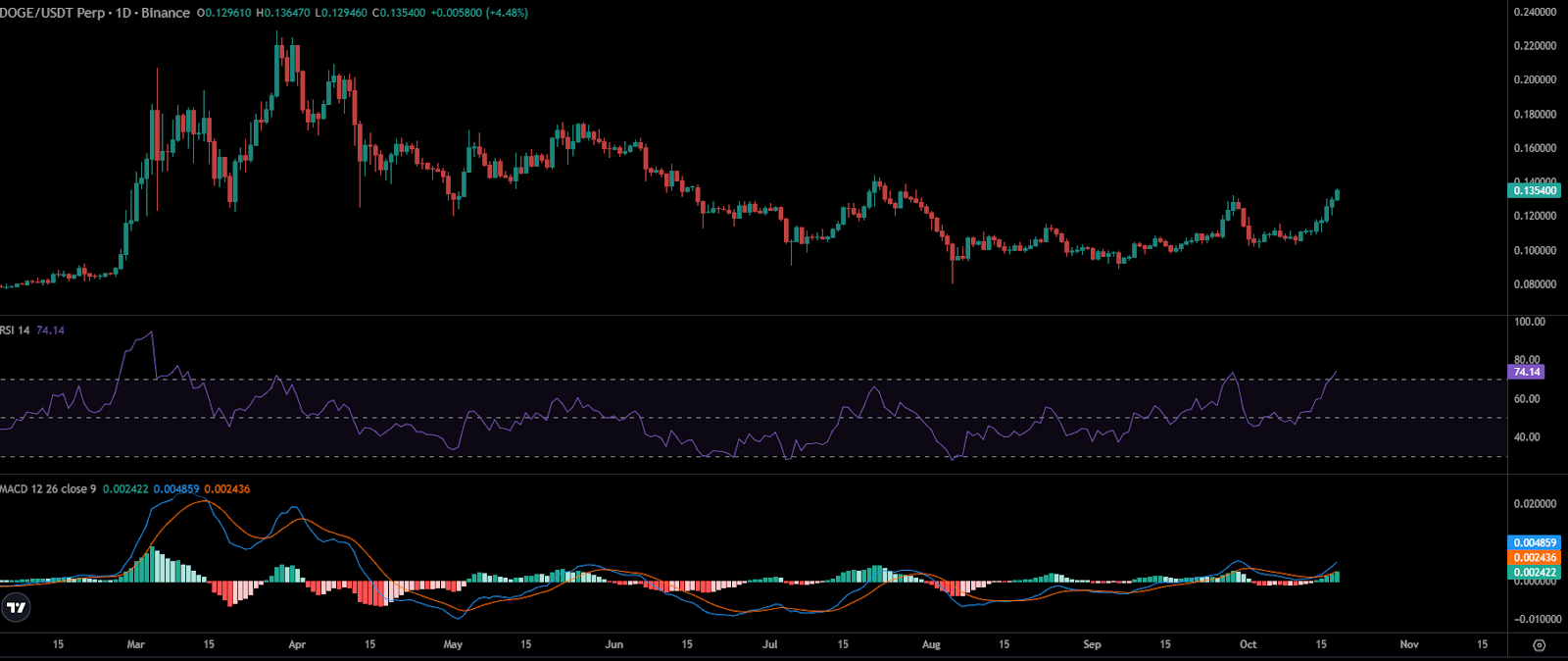Click the Apr label on time axis
Viewport: 1568px width, 661px height.
pos(297,645)
